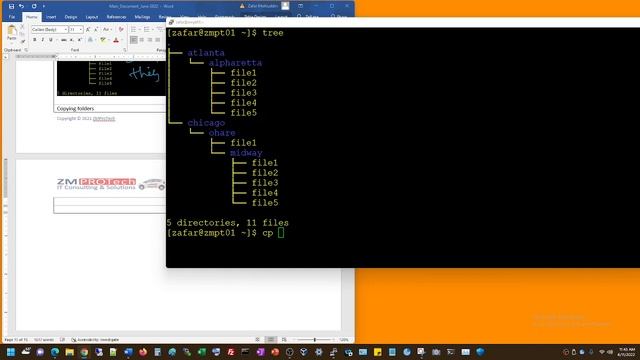Click zoom percentage in status bar
The image size is (640, 360).
pyautogui.click(x=344, y=340)
